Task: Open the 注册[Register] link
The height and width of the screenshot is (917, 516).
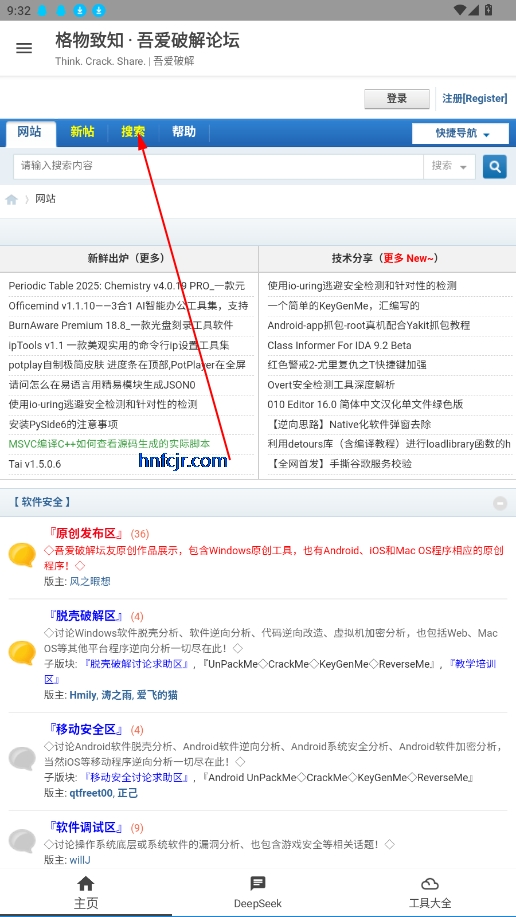Action: click(x=474, y=98)
